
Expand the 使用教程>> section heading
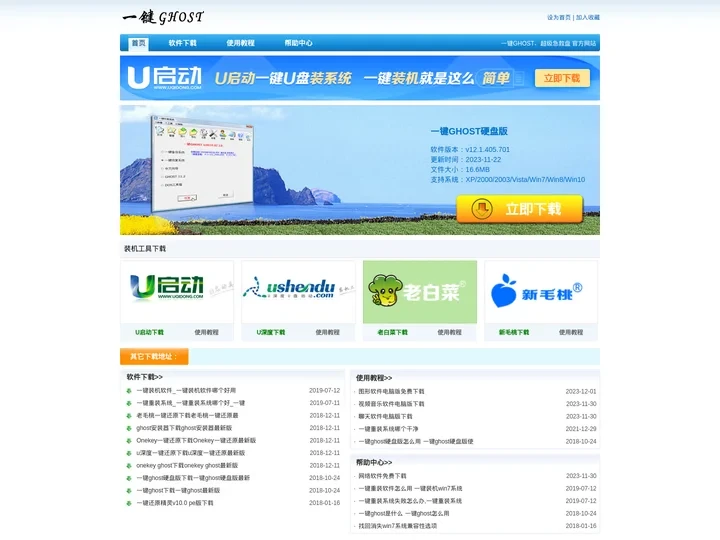pos(374,378)
